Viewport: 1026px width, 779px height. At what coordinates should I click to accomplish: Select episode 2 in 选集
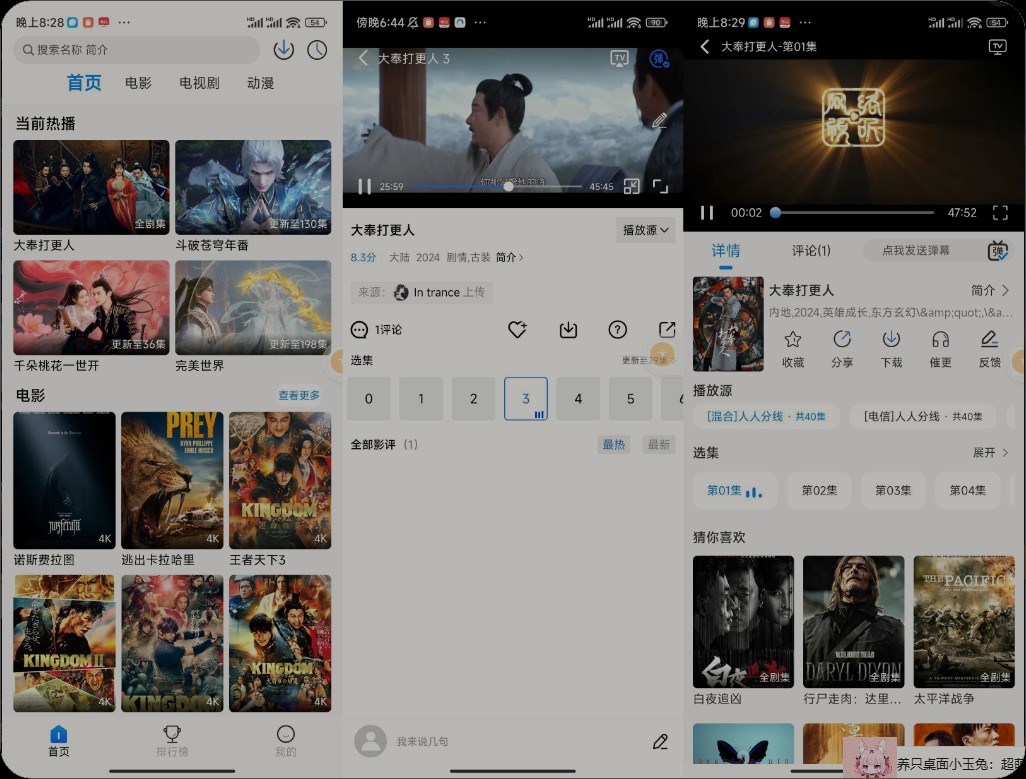[473, 398]
